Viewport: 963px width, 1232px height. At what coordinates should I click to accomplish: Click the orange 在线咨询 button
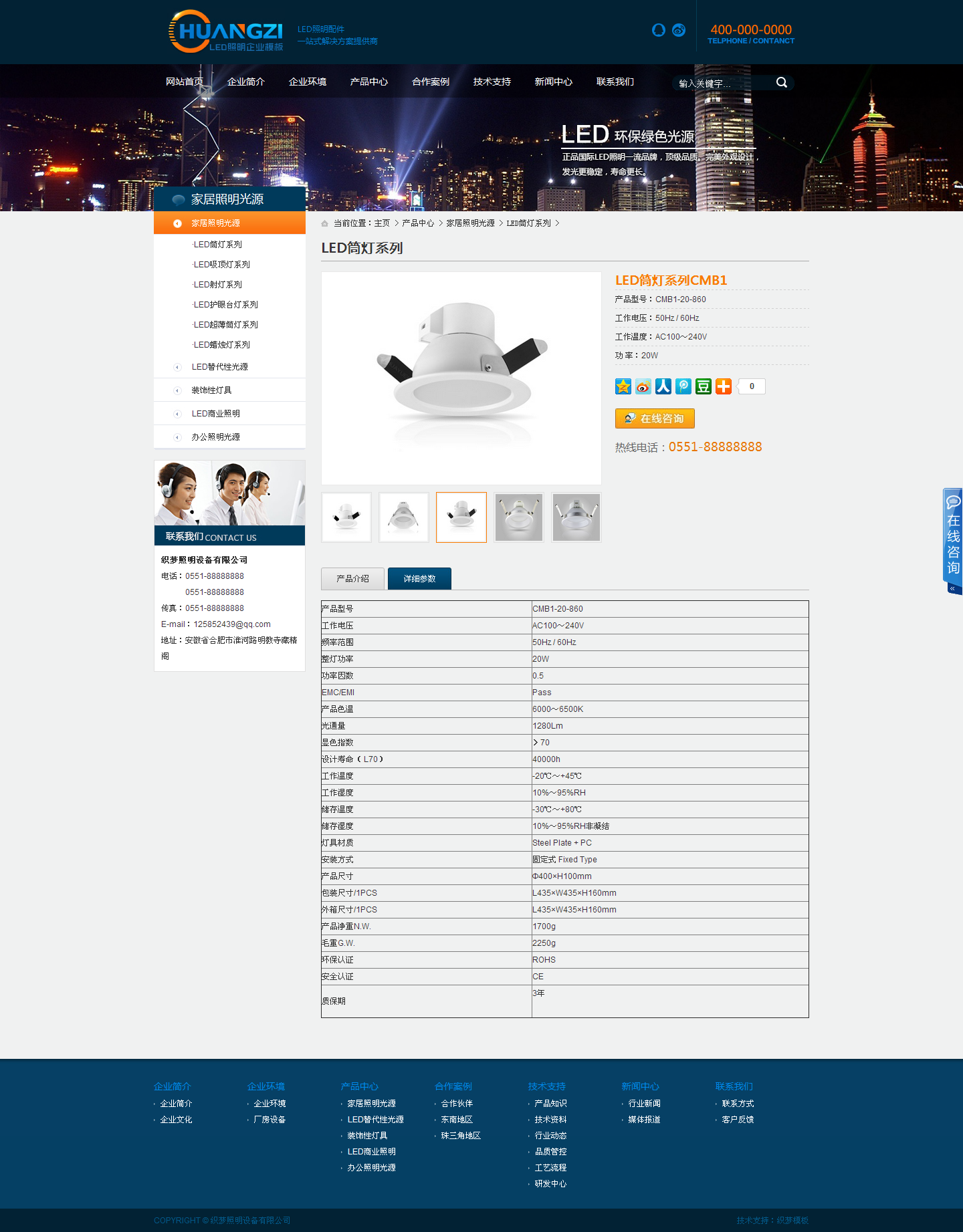[655, 418]
